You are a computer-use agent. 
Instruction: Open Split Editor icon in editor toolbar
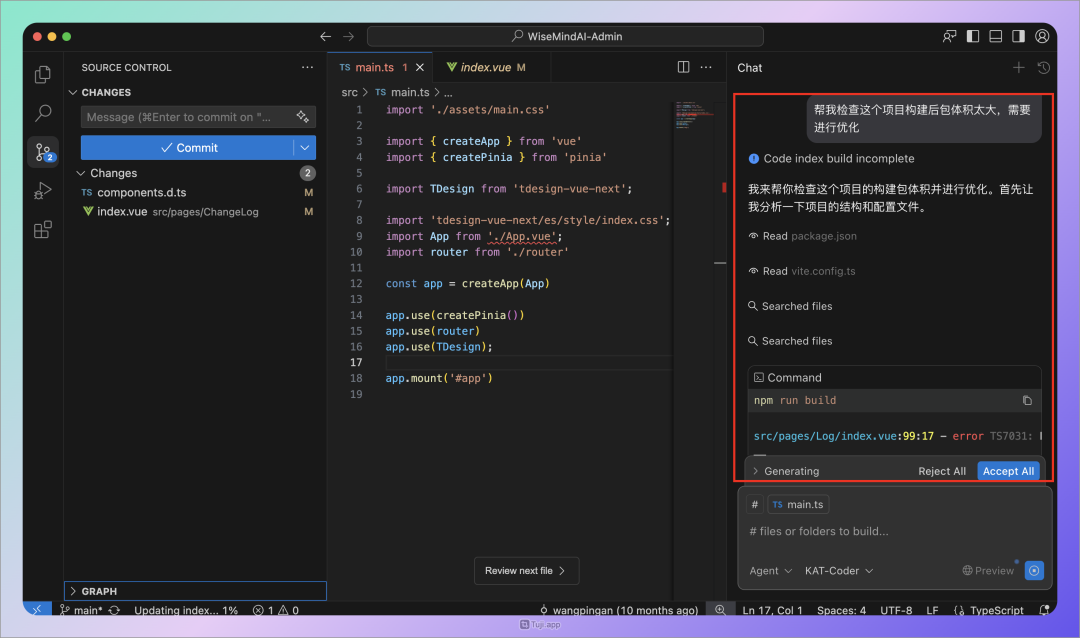682,67
